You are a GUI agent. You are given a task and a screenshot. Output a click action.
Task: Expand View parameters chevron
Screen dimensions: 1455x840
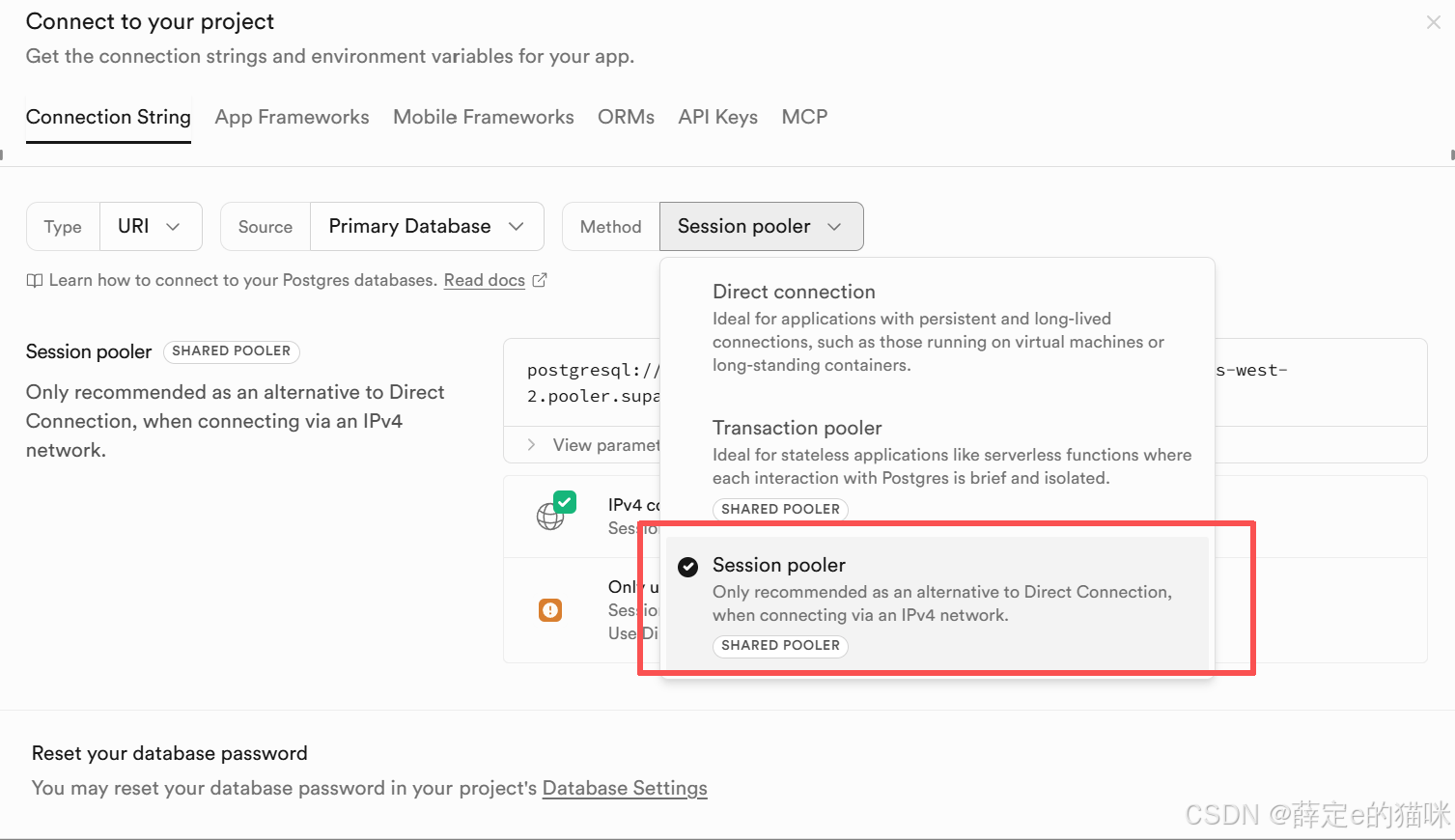click(531, 445)
